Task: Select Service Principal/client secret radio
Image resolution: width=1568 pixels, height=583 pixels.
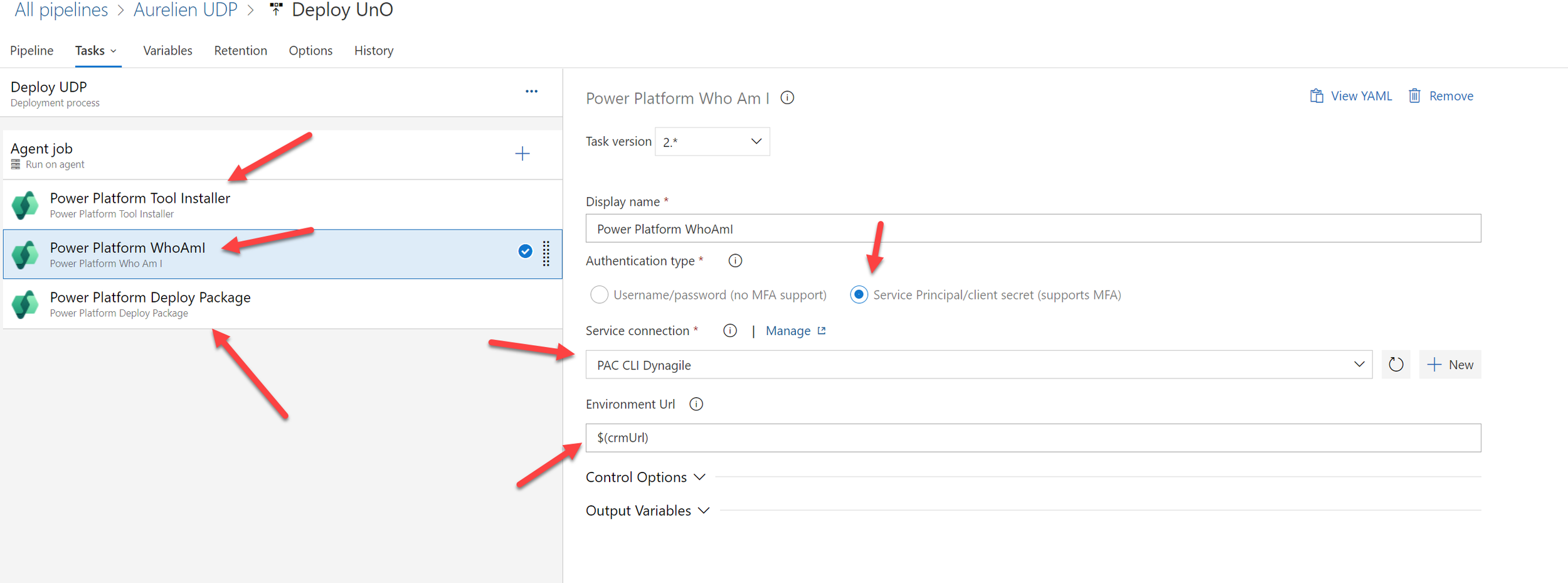Action: pyautogui.click(x=859, y=294)
